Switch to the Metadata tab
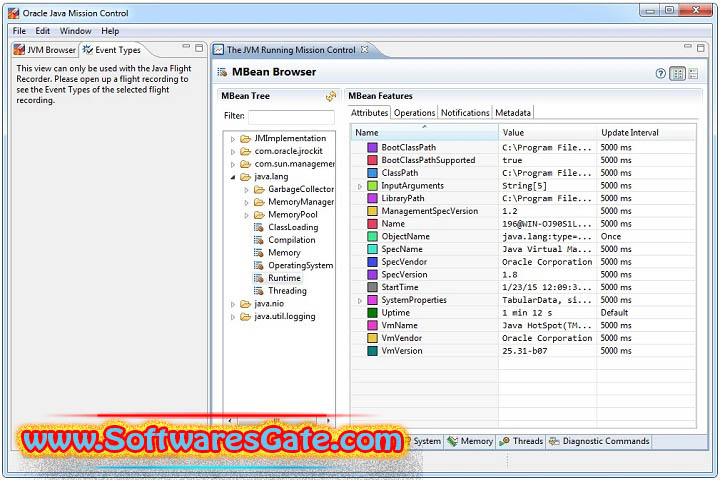This screenshot has width=720, height=480. [513, 113]
